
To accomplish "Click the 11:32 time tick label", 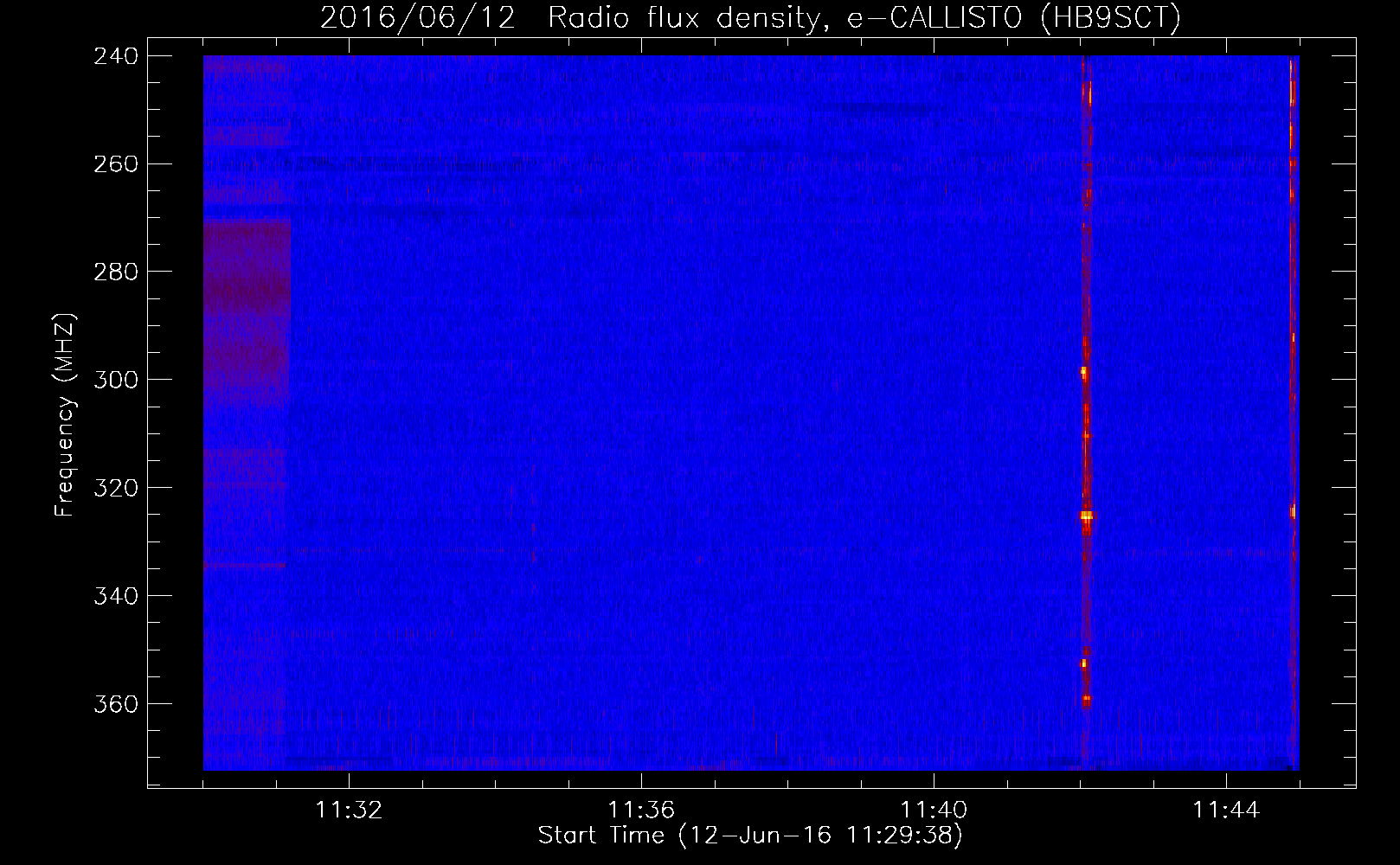I will (x=349, y=811).
